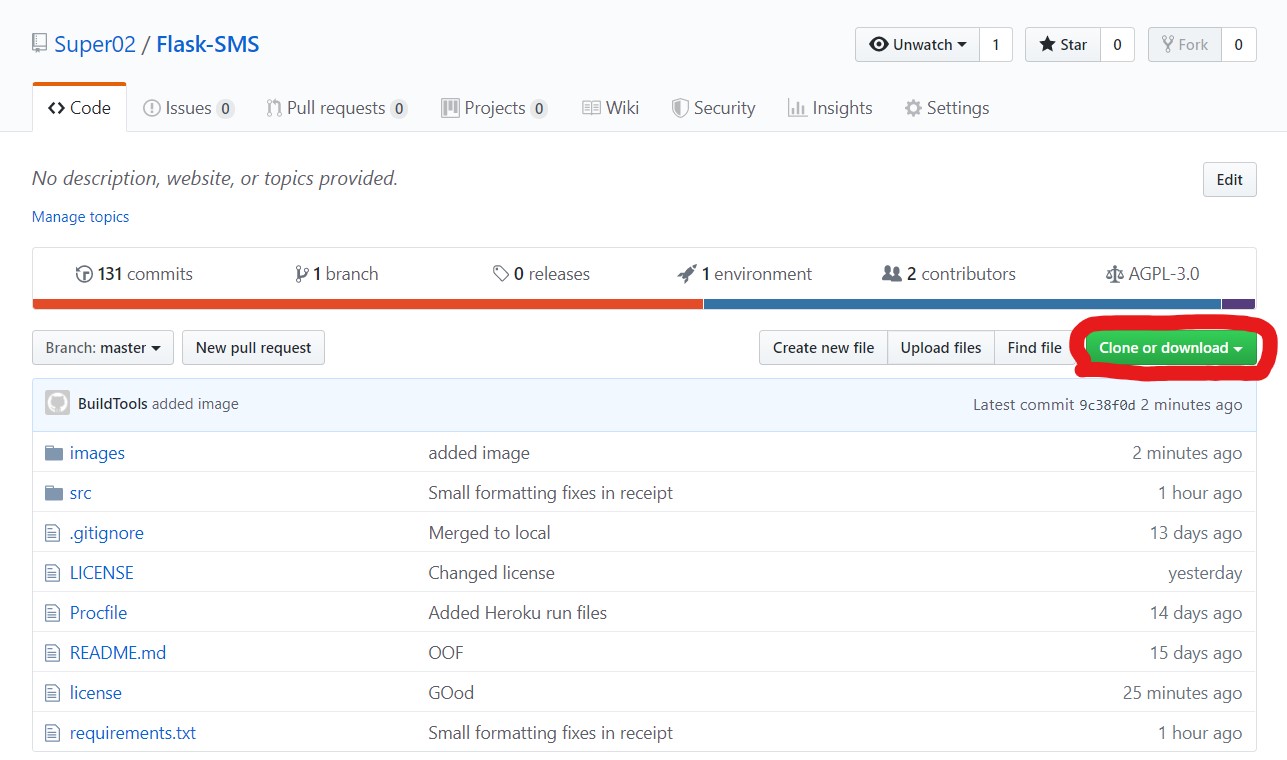Image resolution: width=1287 pixels, height=760 pixels.
Task: Click the images folder icon
Action: [54, 453]
